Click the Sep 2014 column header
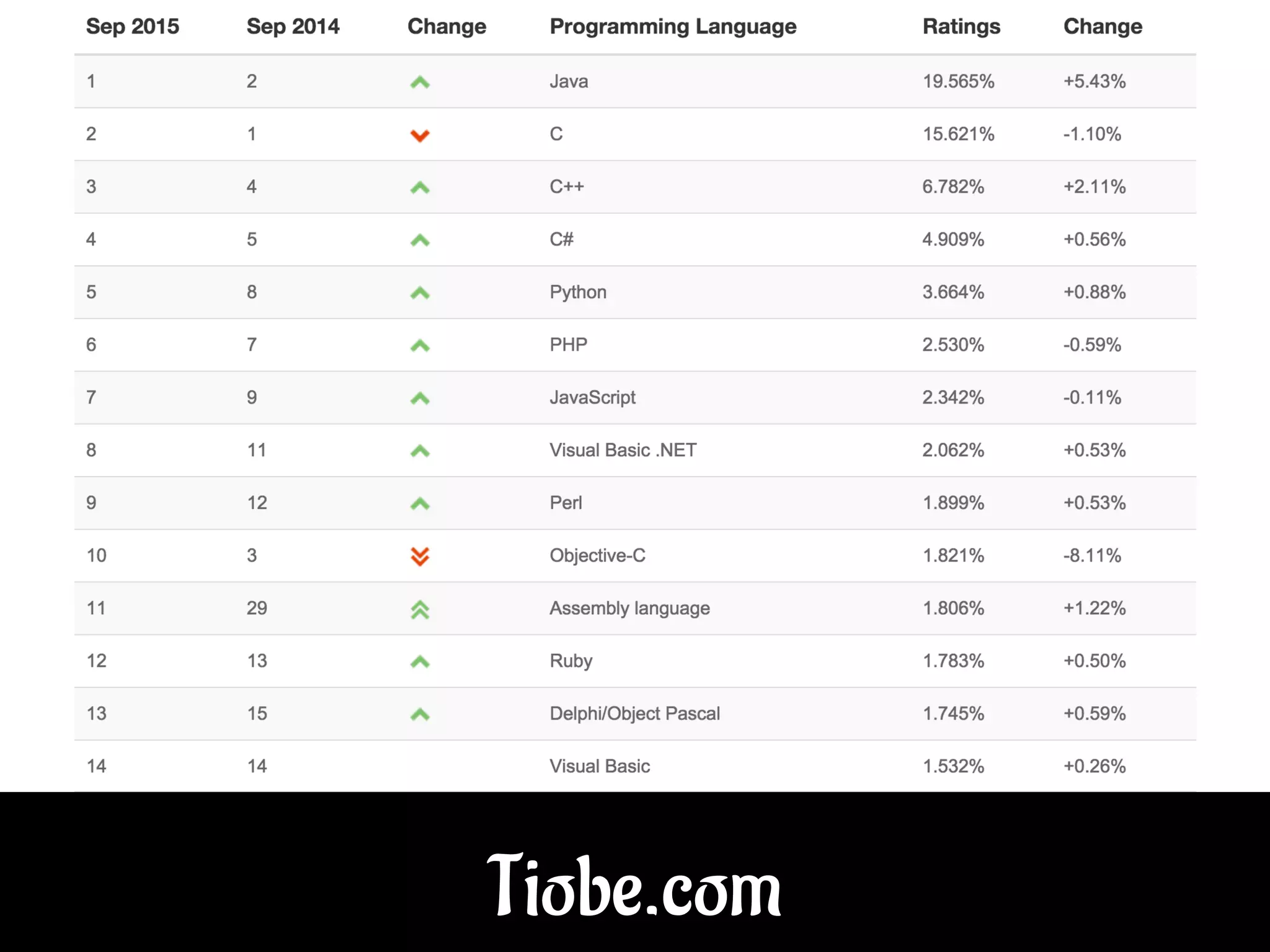This screenshot has height=952, width=1270. click(293, 27)
